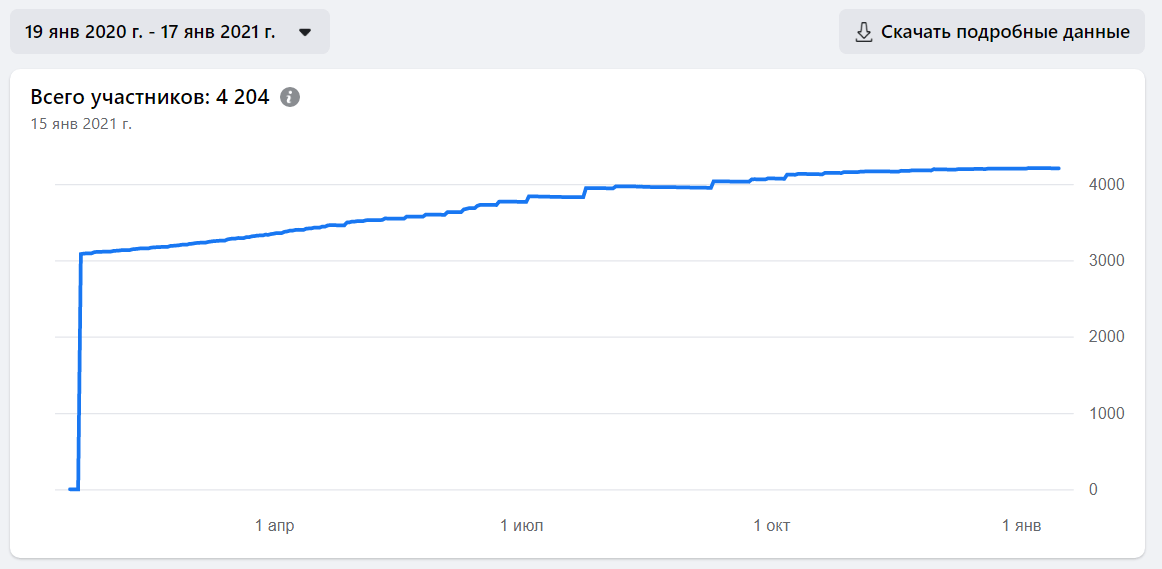This screenshot has height=569, width=1162.
Task: Click the blue line's rightmost end point
Action: click(1058, 168)
